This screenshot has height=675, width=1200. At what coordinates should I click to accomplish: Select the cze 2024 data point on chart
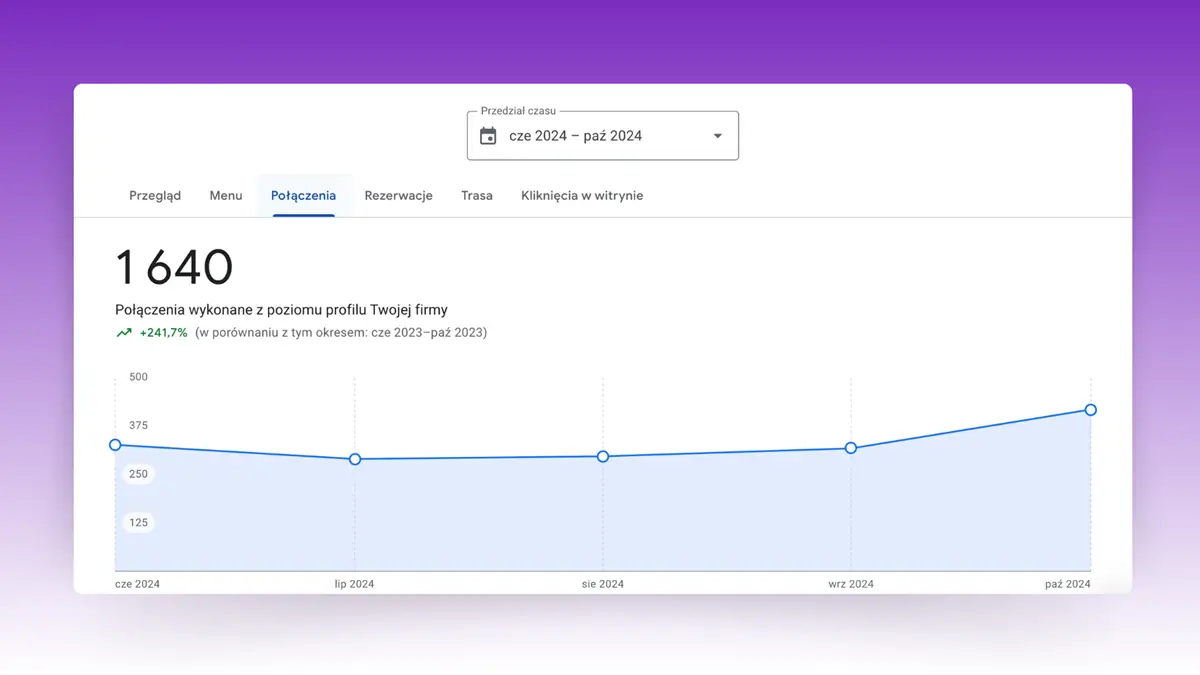pyautogui.click(x=115, y=445)
